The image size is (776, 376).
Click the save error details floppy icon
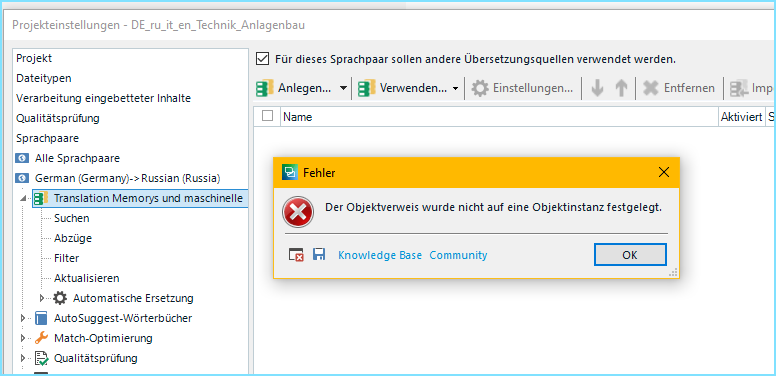click(319, 255)
